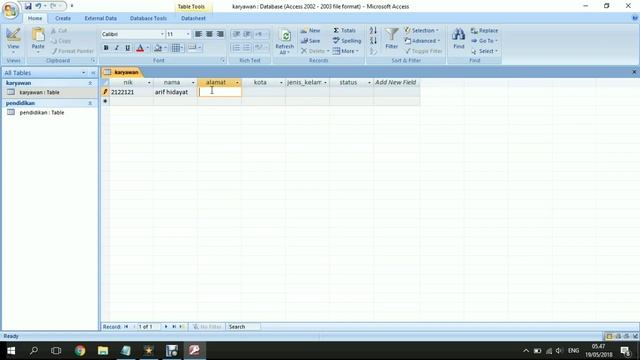Click the quick access Save icon
Image resolution: width=640 pixels, height=360 pixels.
[28, 6]
